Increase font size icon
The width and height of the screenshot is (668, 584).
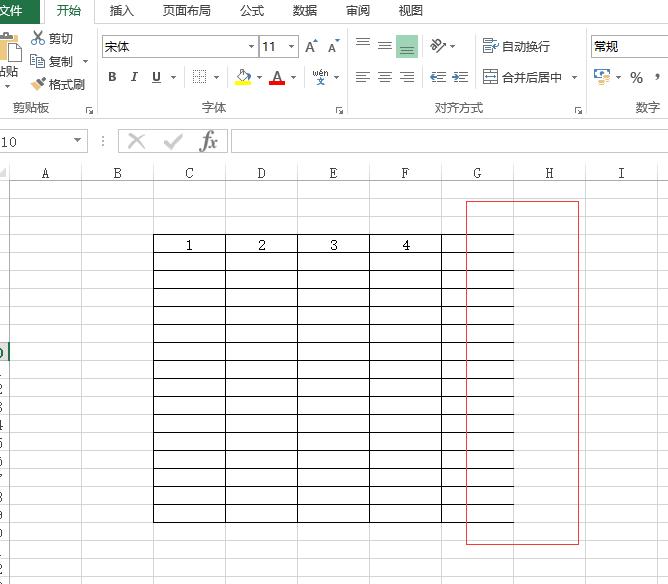click(311, 46)
